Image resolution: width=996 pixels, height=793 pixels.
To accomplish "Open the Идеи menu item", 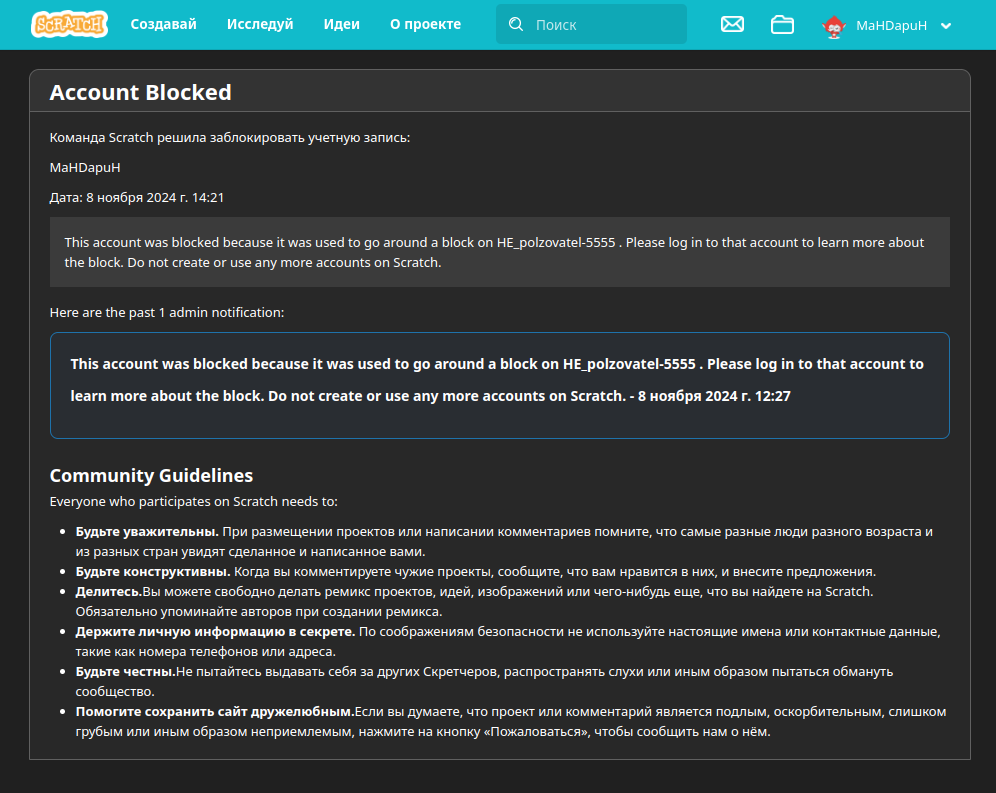I will 341,24.
